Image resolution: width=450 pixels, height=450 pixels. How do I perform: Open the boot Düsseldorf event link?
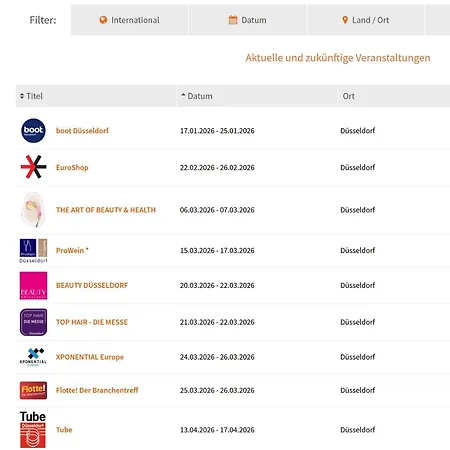(82, 131)
